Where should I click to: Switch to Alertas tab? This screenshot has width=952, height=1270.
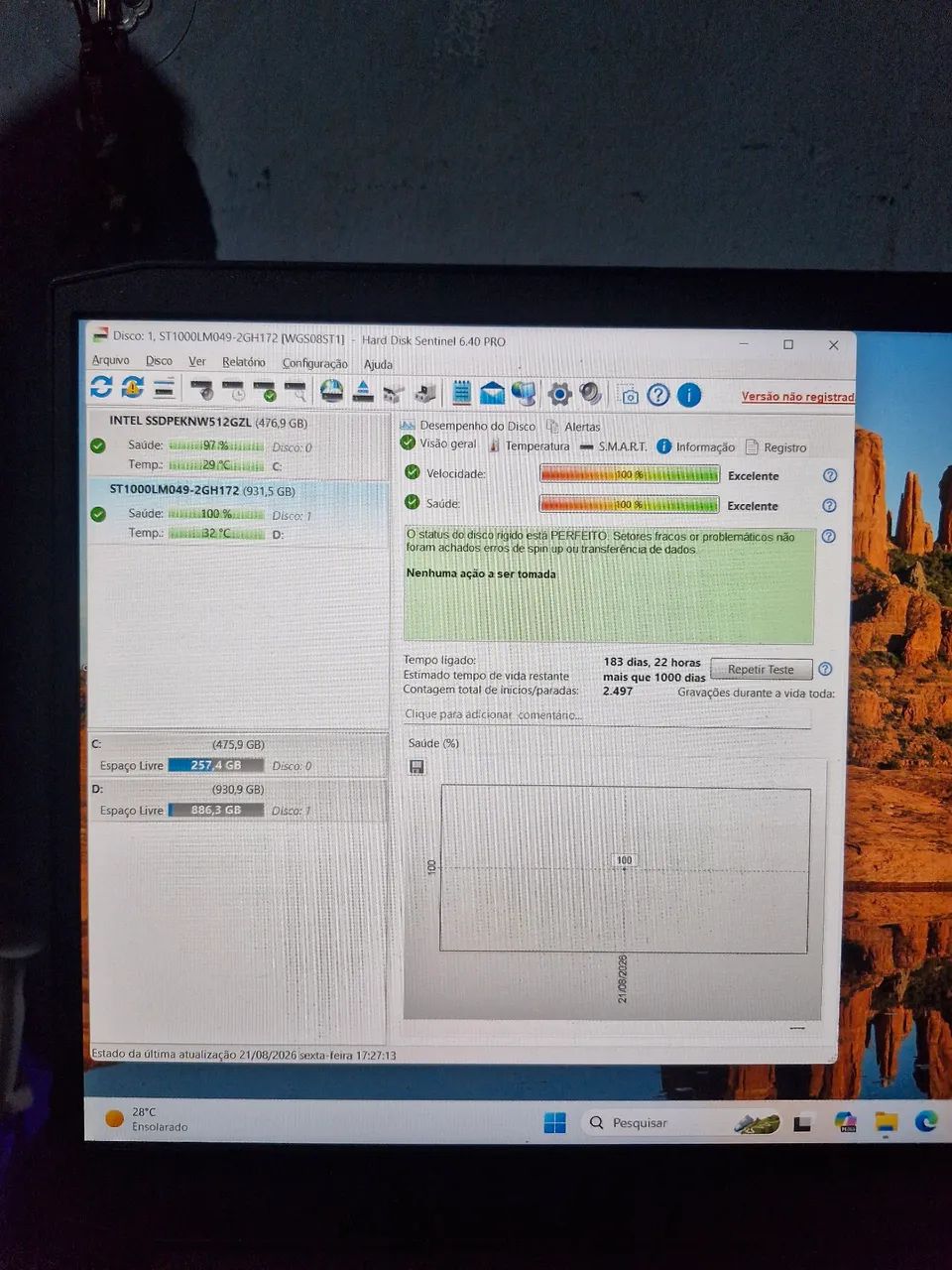573,427
